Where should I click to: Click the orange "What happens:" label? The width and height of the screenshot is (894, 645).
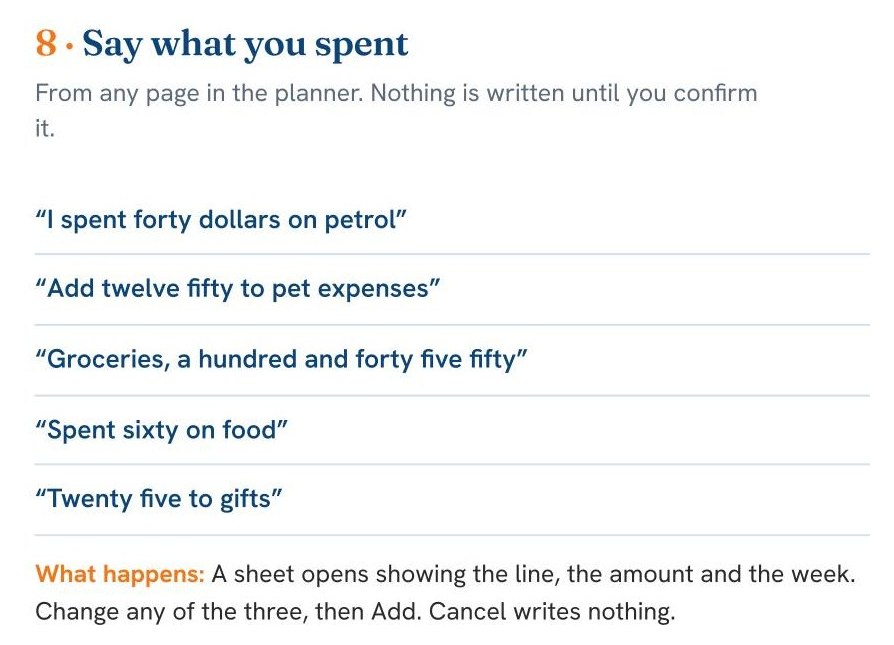[x=120, y=574]
